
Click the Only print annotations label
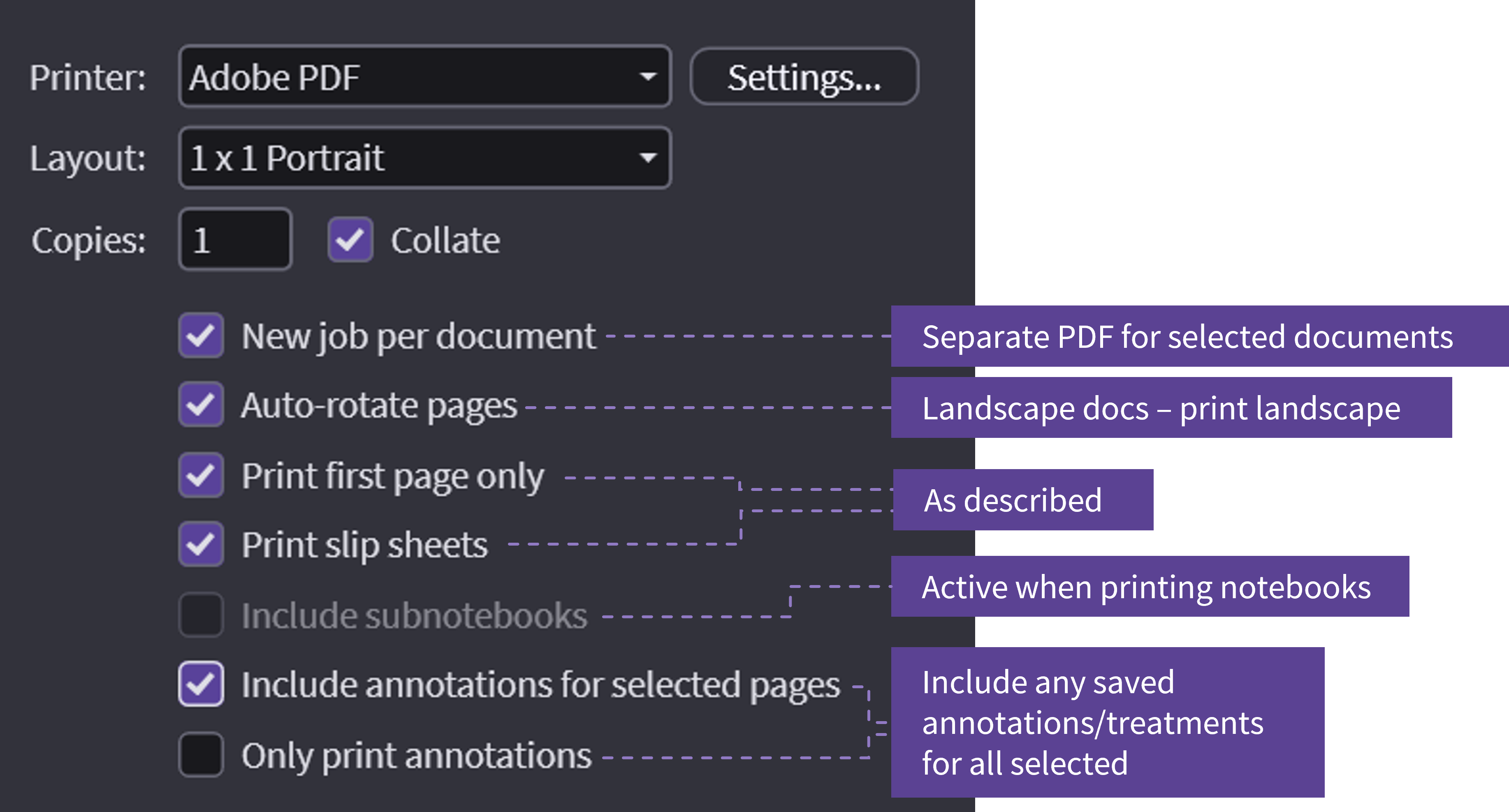pos(417,755)
